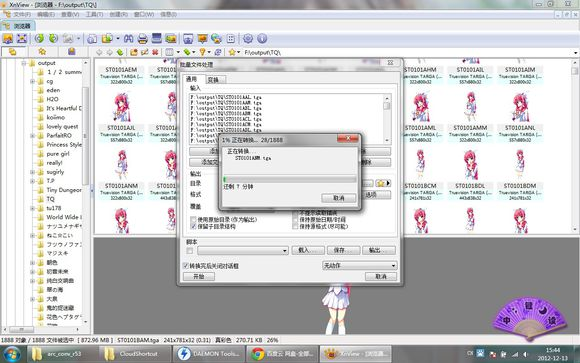This screenshot has height=363, width=580.
Task: Click the new folder icon
Action: pos(134,52)
